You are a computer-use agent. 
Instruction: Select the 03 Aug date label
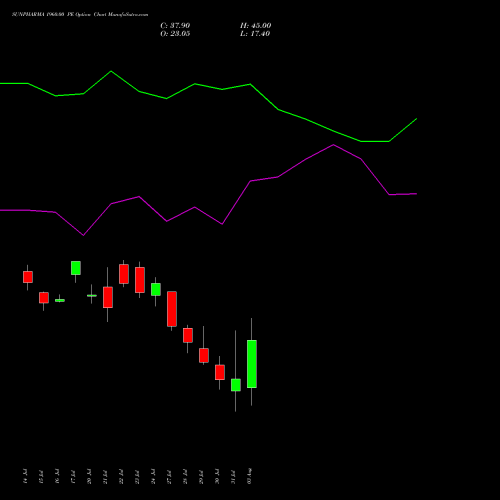249,476
